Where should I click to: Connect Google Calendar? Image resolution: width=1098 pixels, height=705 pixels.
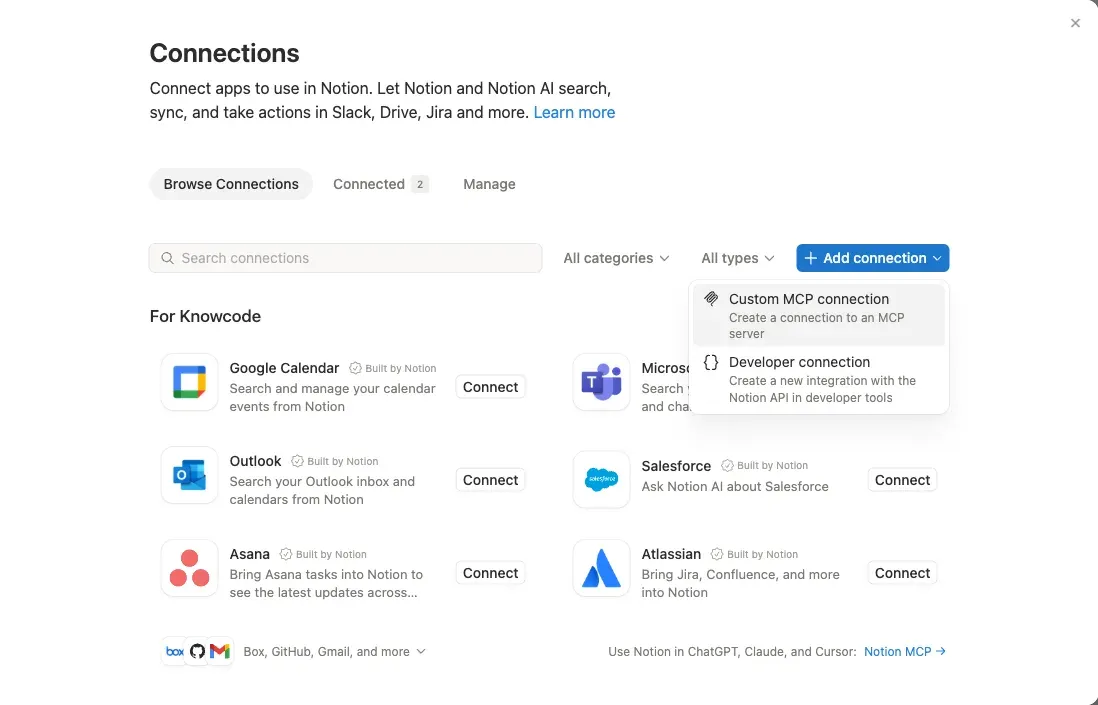tap(490, 387)
